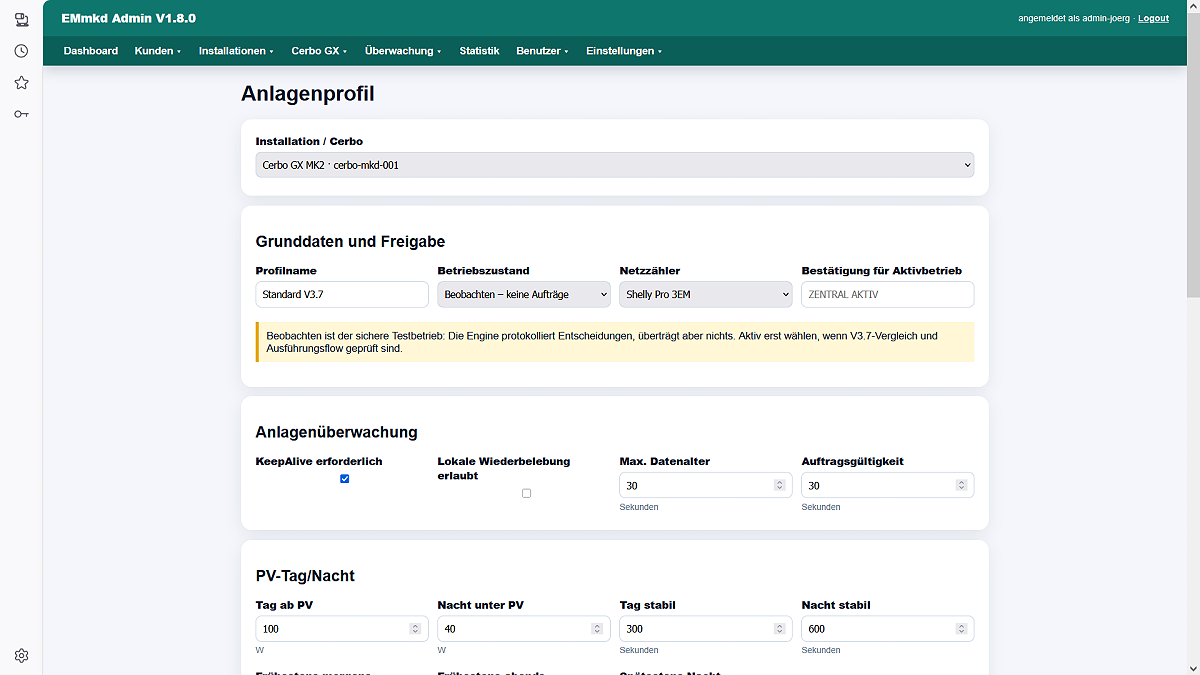Expand the Überwachung menu
Viewport: 1200px width, 675px height.
403,51
